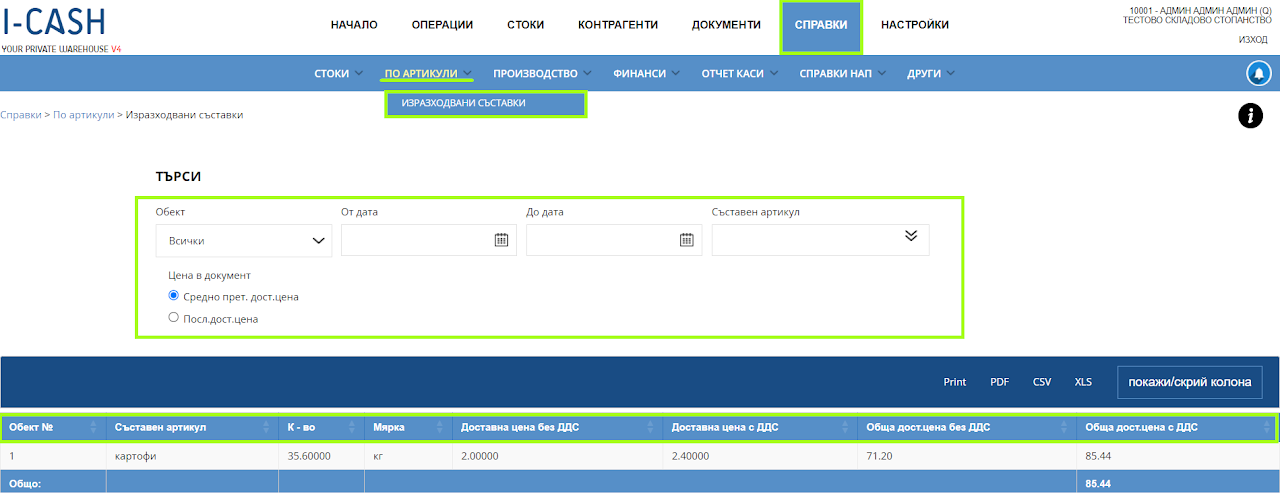Open the Документи menu

pyautogui.click(x=726, y=25)
